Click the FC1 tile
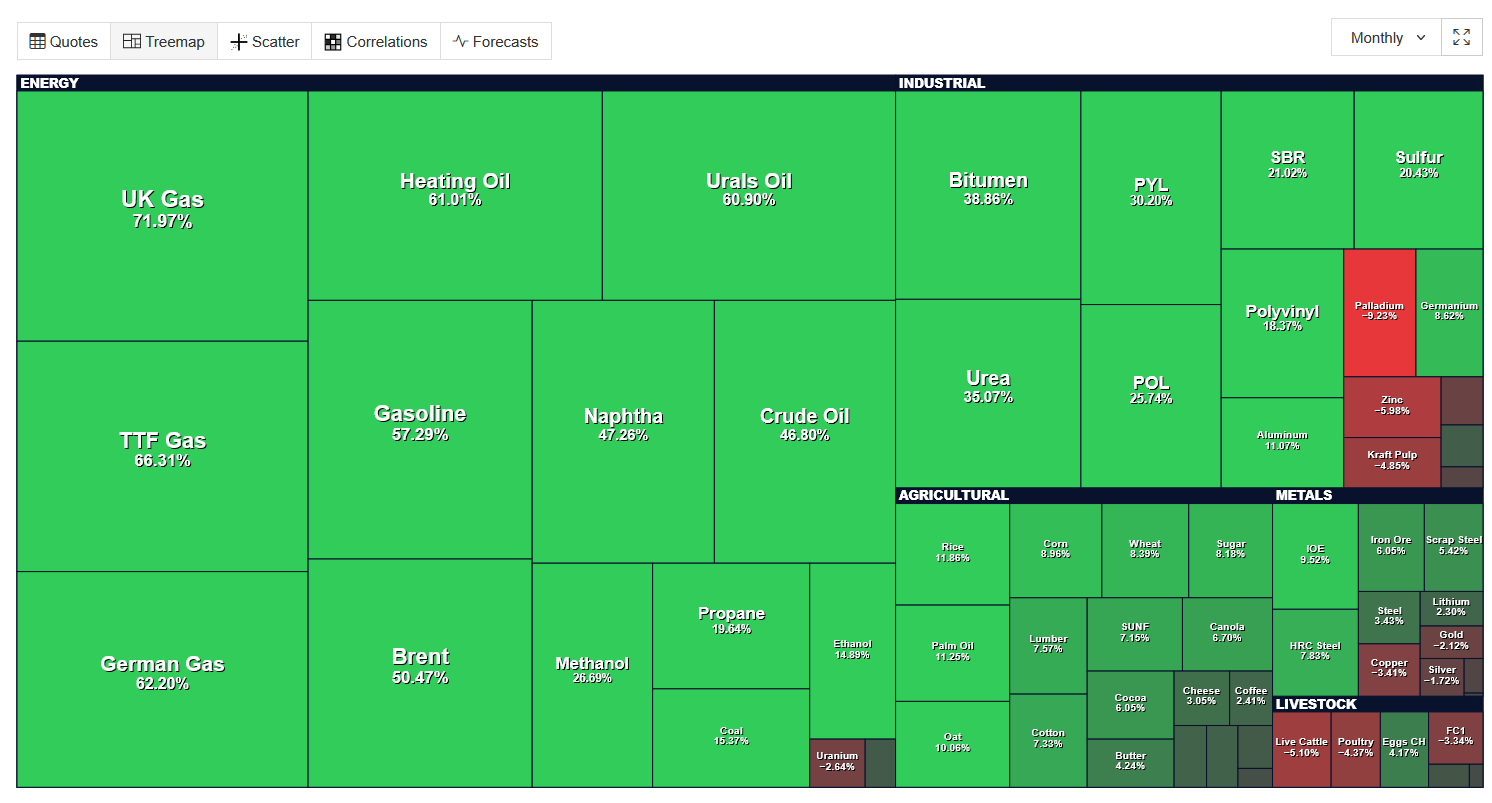Image resolution: width=1492 pixels, height=803 pixels. point(1455,738)
